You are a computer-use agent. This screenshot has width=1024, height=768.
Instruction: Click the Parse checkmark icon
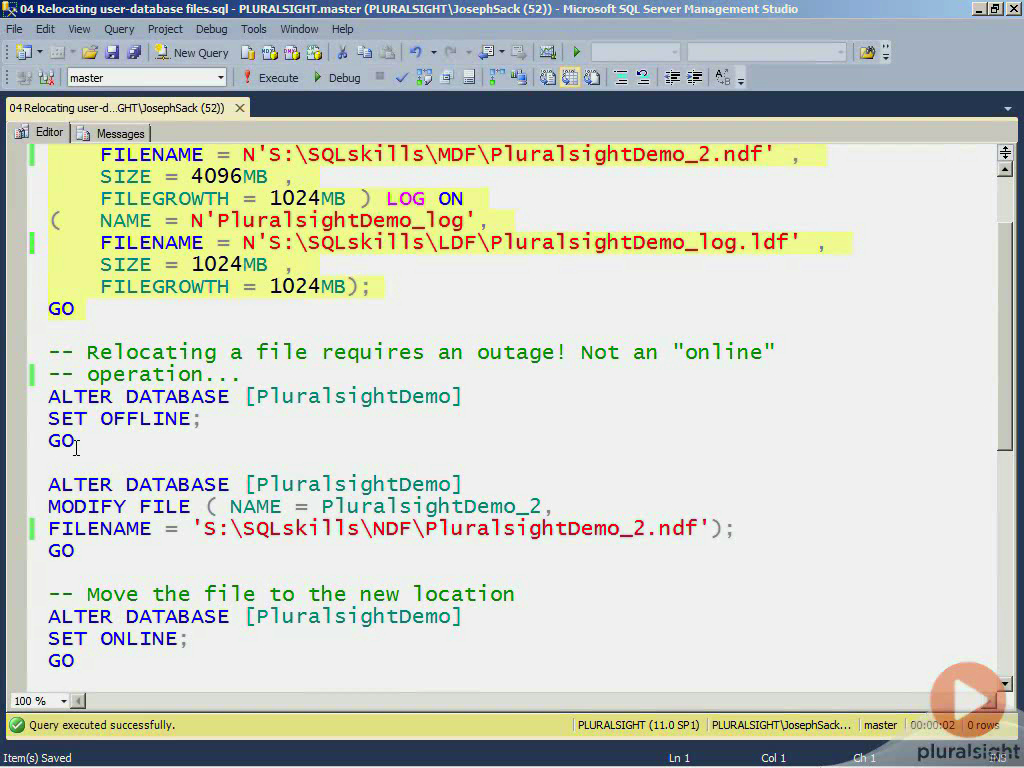402,78
